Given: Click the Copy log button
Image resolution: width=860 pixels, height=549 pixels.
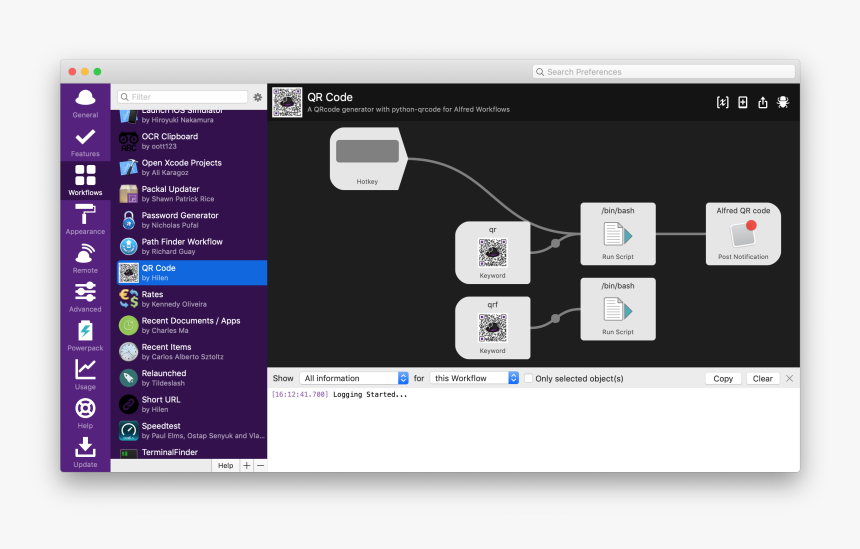Looking at the screenshot, I should point(723,378).
